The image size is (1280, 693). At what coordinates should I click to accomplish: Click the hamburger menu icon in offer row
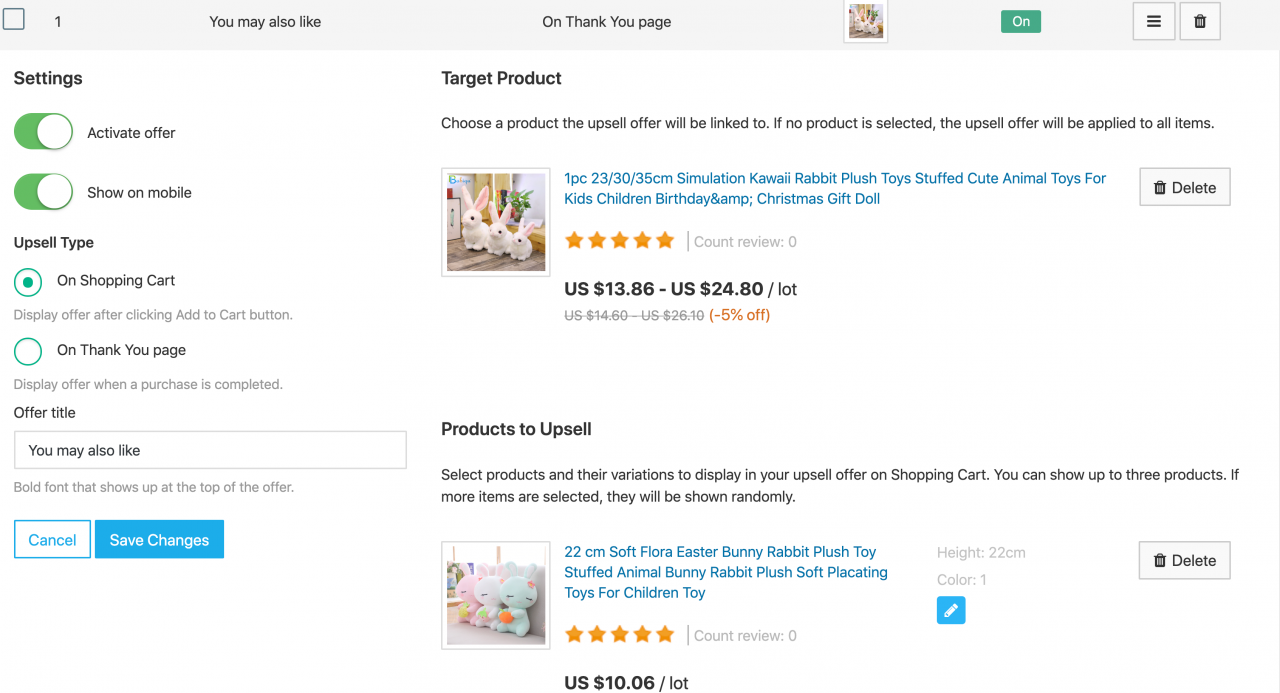tap(1153, 21)
